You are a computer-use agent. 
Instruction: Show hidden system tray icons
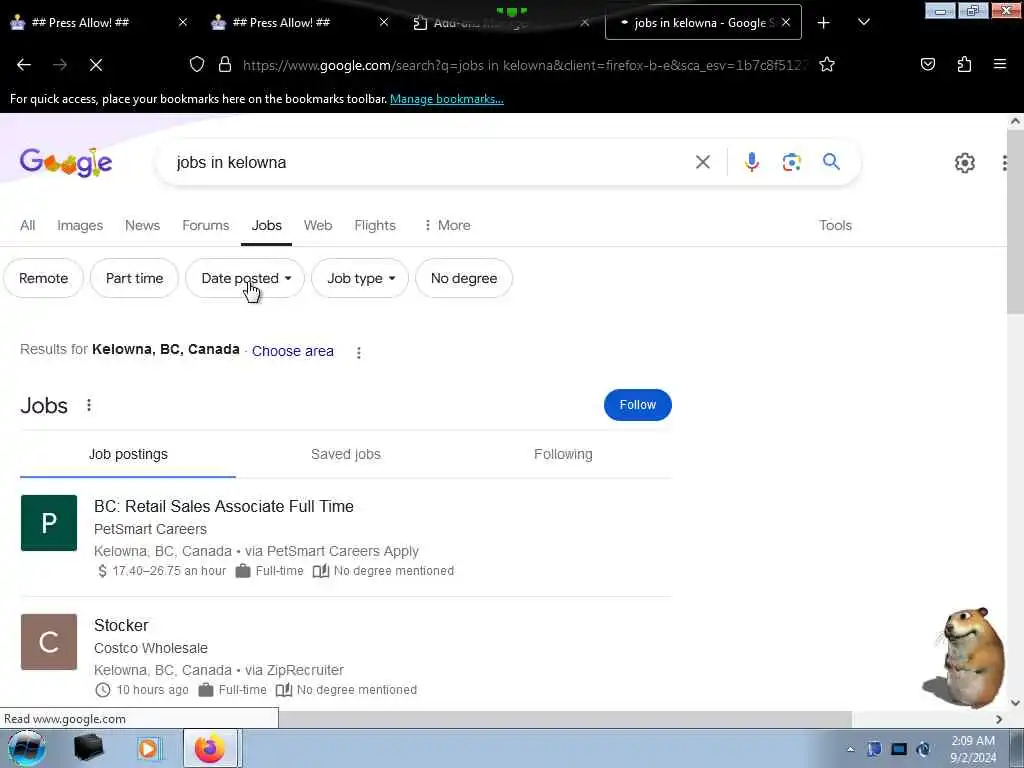tap(850, 749)
